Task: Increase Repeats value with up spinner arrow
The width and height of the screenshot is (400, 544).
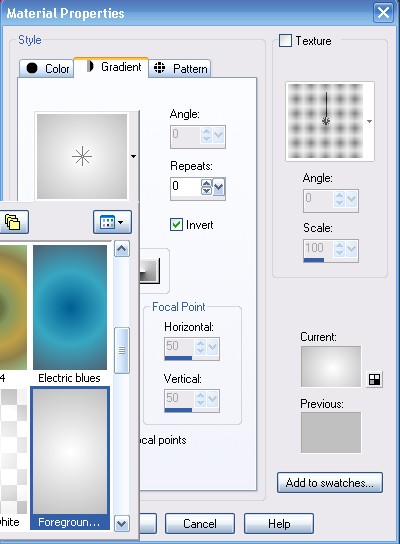Action: click(x=206, y=183)
